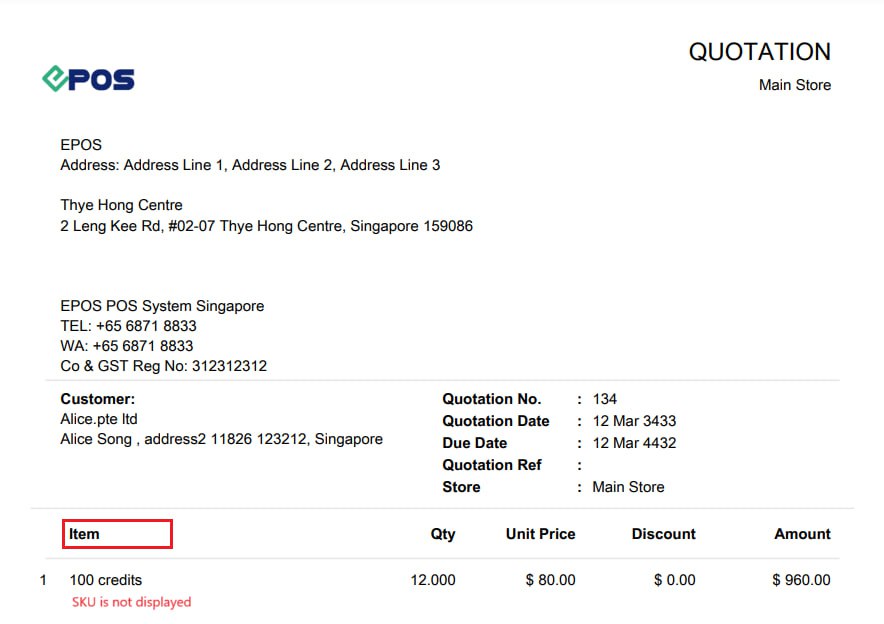The image size is (884, 624).
Task: Select the Unit Price column header
Action: 540,534
